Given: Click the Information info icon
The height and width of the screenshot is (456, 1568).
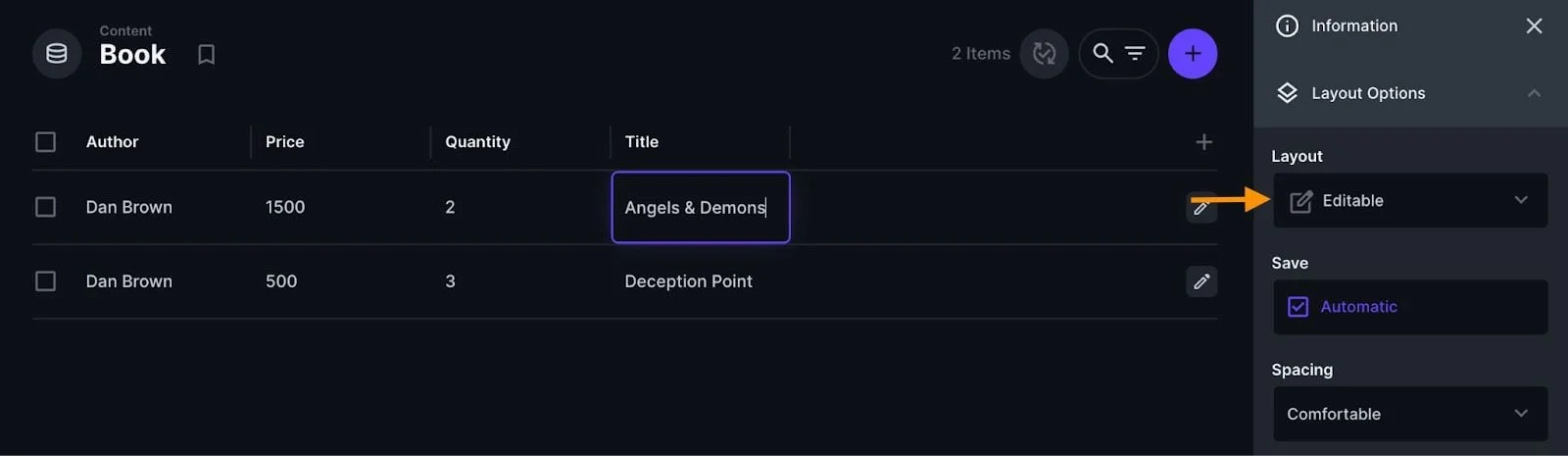Looking at the screenshot, I should pos(1287,26).
